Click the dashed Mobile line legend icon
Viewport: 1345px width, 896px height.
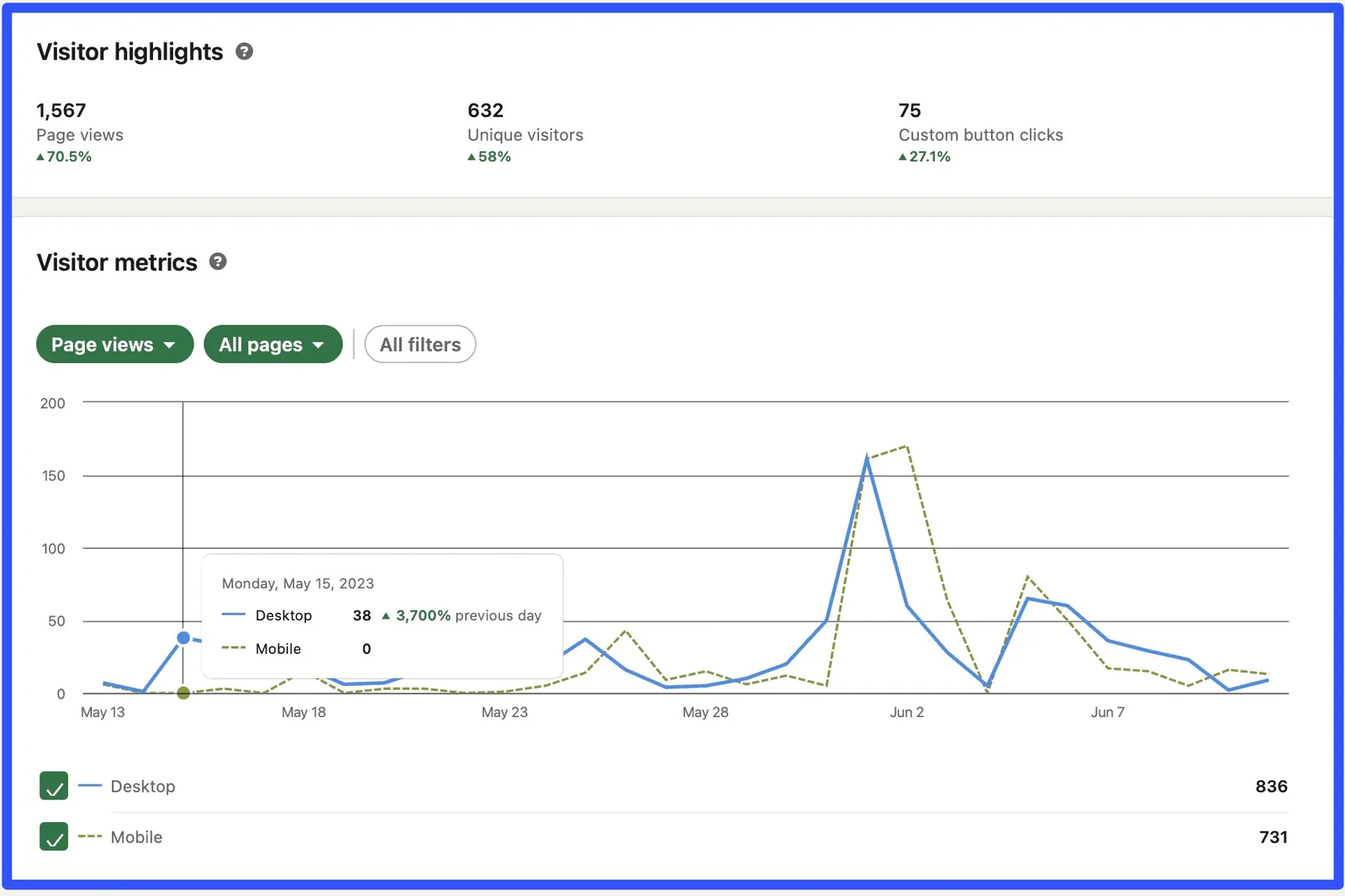click(90, 836)
